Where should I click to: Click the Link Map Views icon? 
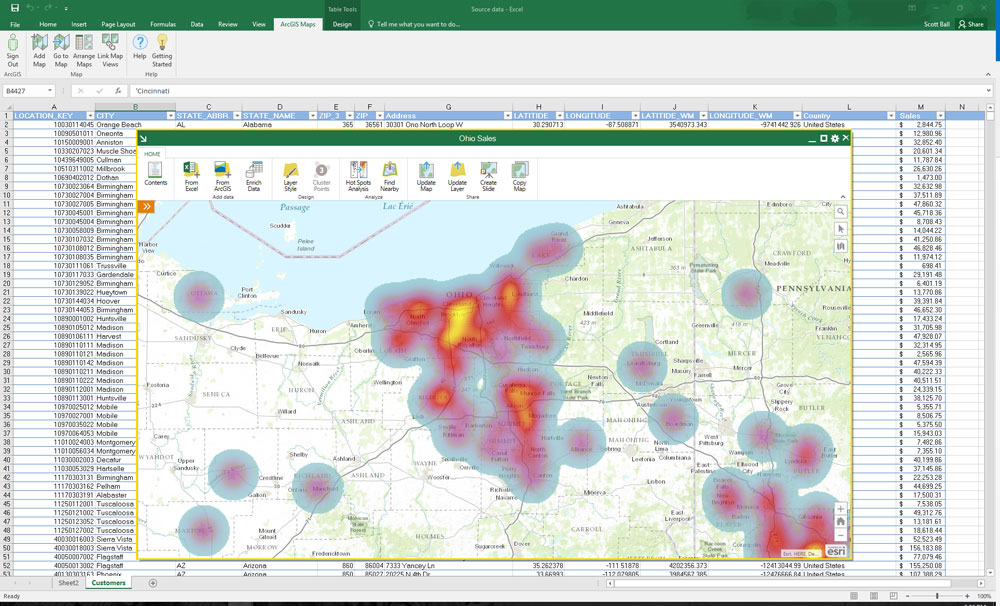110,49
